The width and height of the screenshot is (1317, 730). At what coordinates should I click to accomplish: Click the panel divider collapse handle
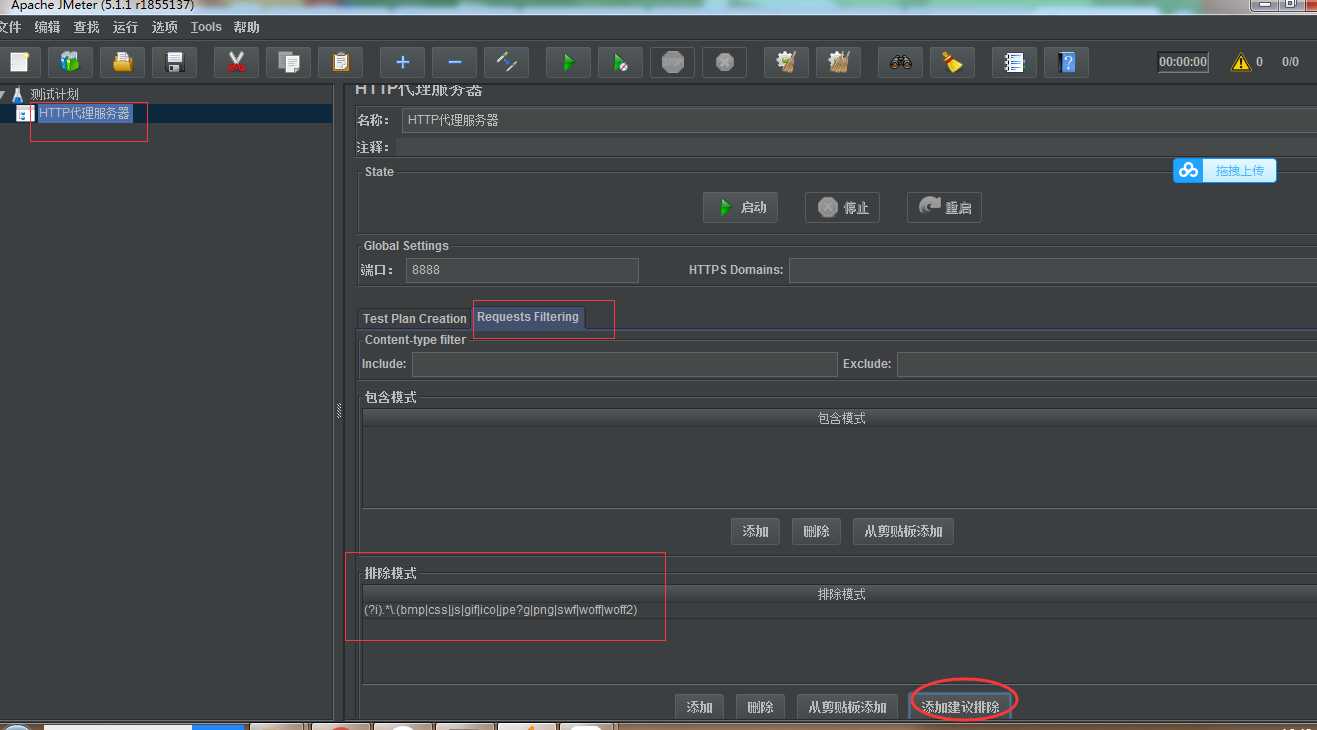[x=339, y=410]
